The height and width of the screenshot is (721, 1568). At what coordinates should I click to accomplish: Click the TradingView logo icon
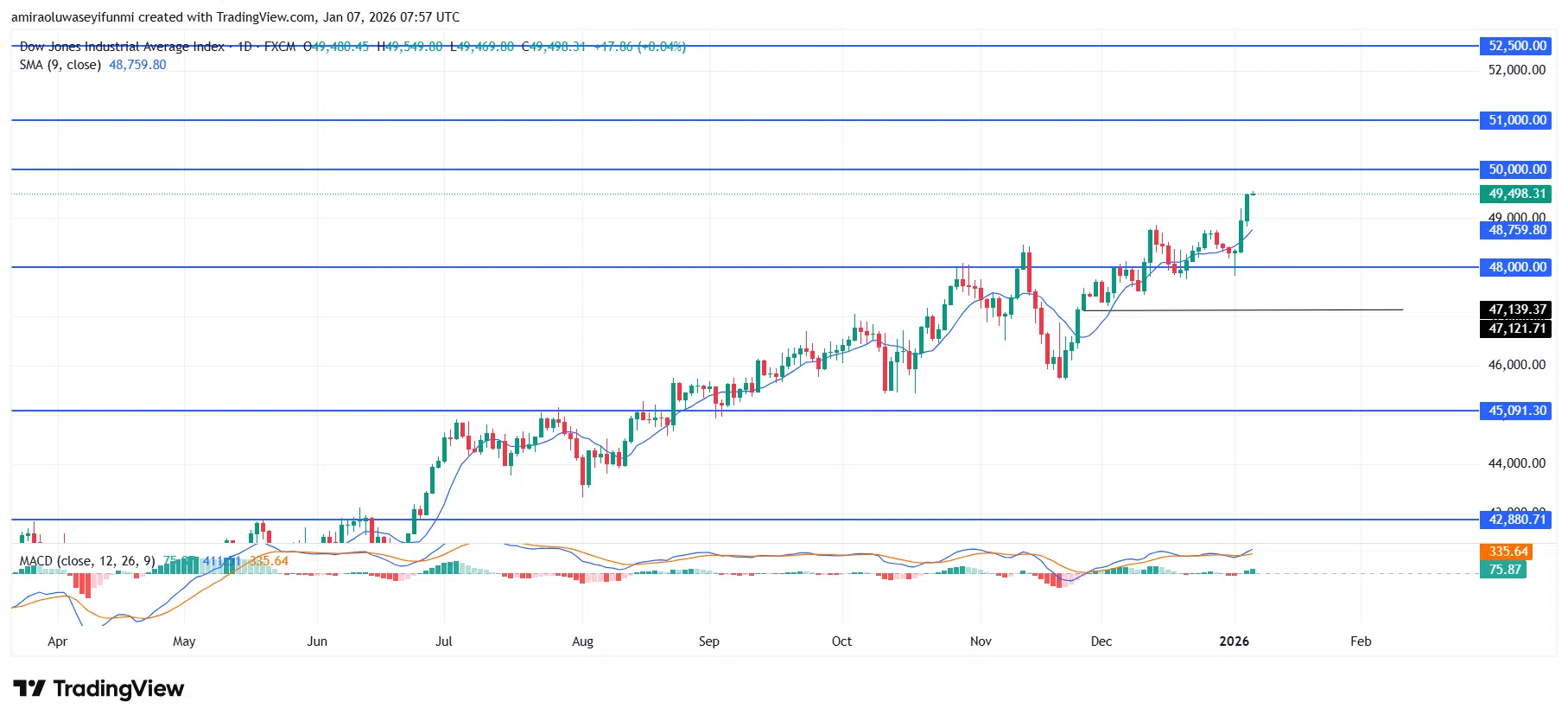click(29, 688)
